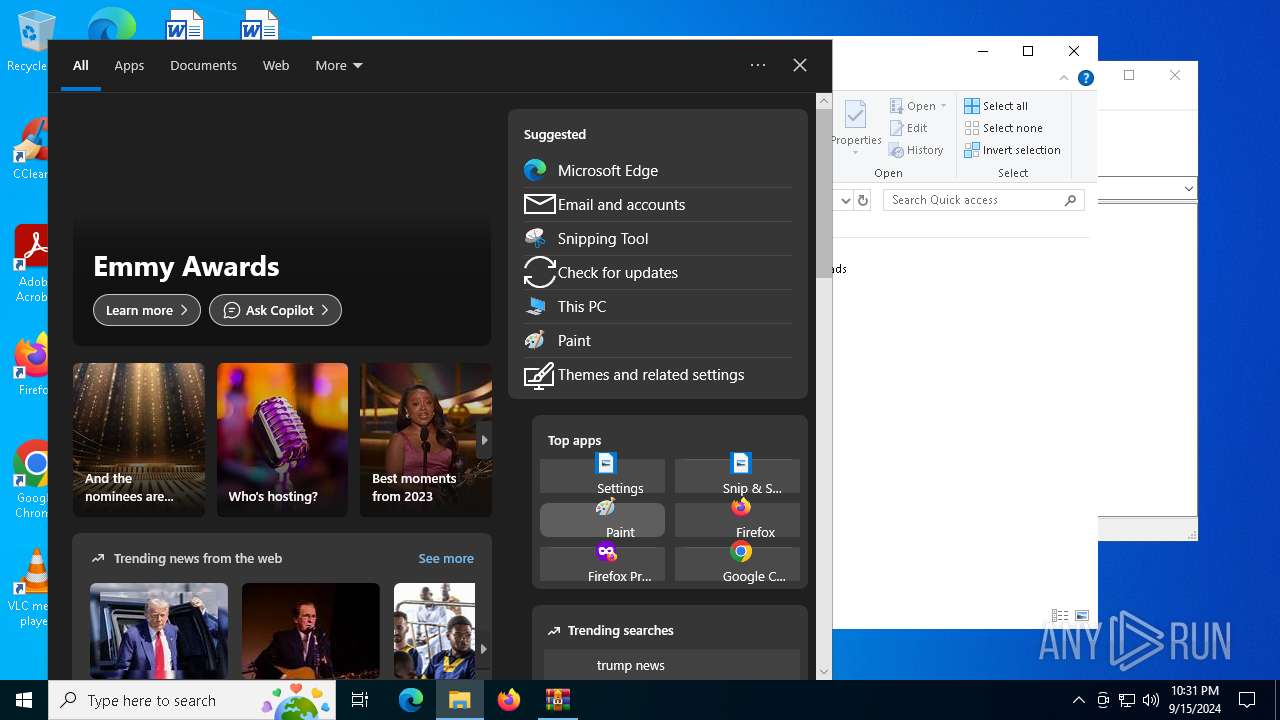Click the search panel scrollbar down arrow
Viewport: 1280px width, 720px height.
824,672
